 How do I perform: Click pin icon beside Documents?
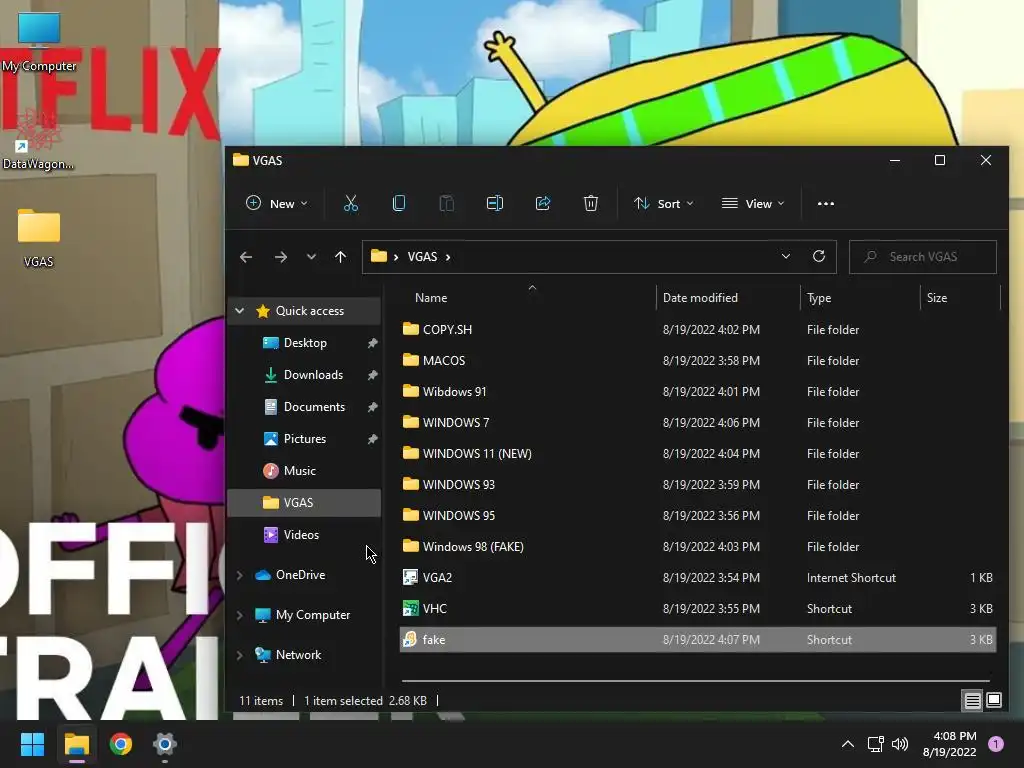point(372,407)
